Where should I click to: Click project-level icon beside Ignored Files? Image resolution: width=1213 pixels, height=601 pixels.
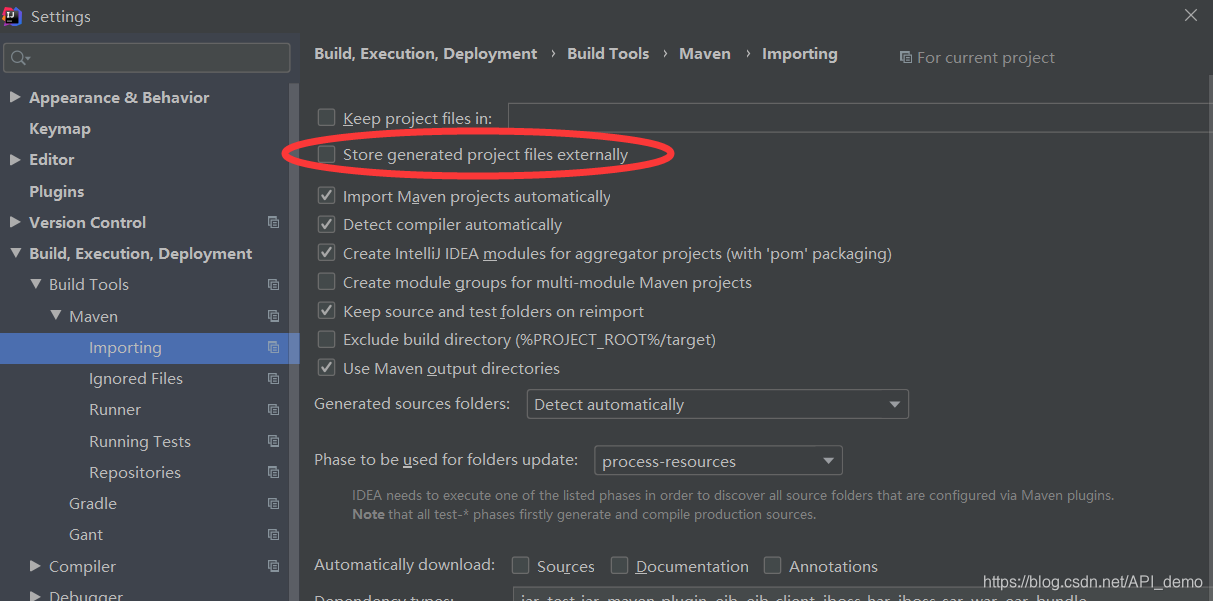pos(273,379)
